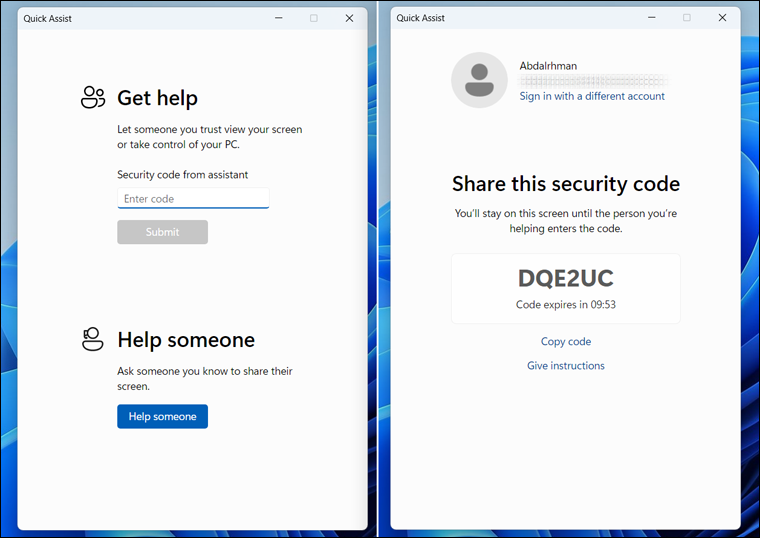Viewport: 760px width, 538px height.
Task: Click the disabled maximize button in left window
Action: tap(314, 18)
